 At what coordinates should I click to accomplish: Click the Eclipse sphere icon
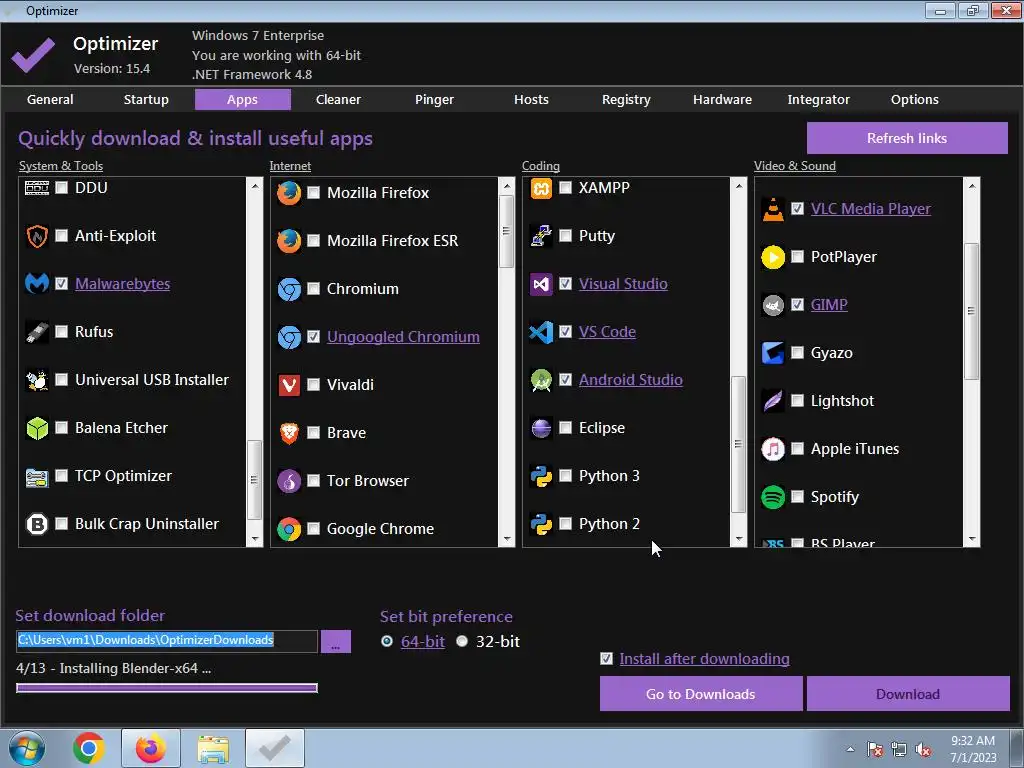tap(541, 428)
